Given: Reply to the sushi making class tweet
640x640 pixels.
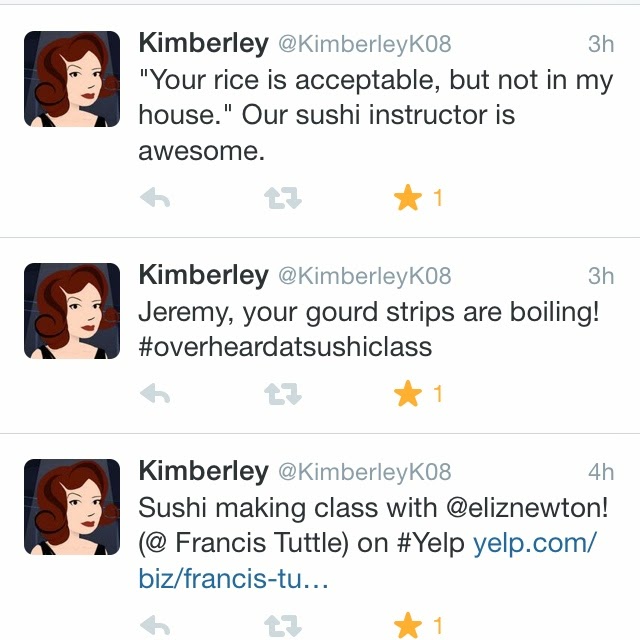Looking at the screenshot, I should (x=155, y=627).
